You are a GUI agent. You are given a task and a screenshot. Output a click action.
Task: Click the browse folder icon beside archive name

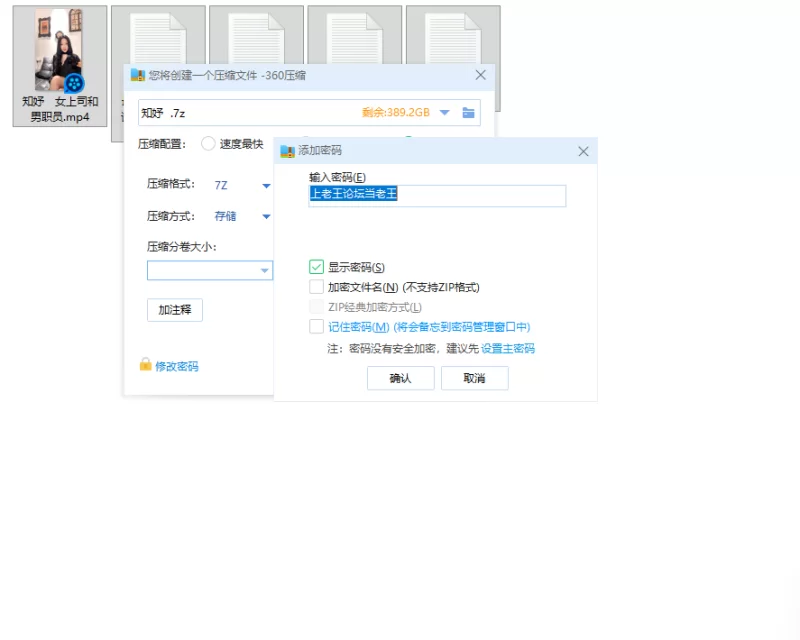point(468,113)
